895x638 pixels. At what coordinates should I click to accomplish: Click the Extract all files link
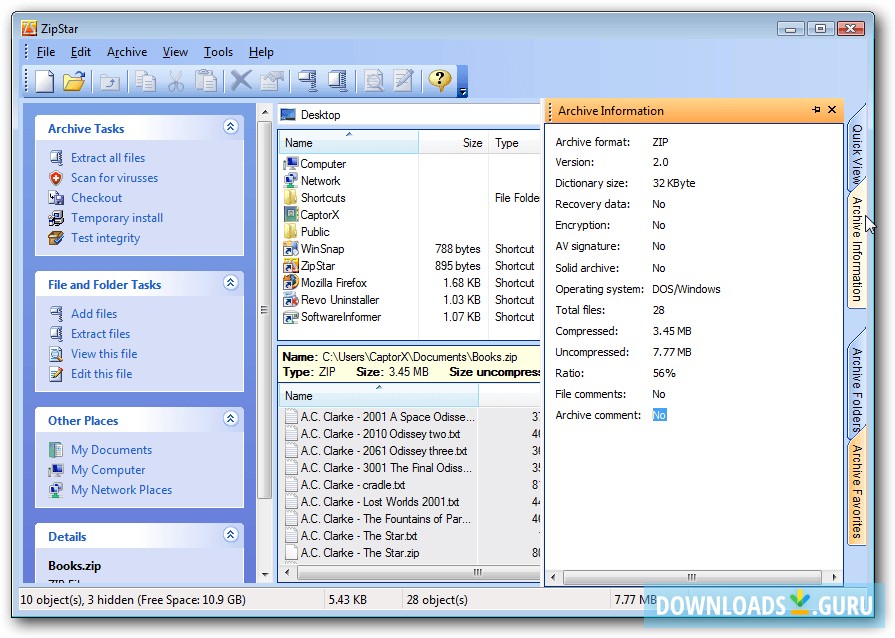coord(108,158)
